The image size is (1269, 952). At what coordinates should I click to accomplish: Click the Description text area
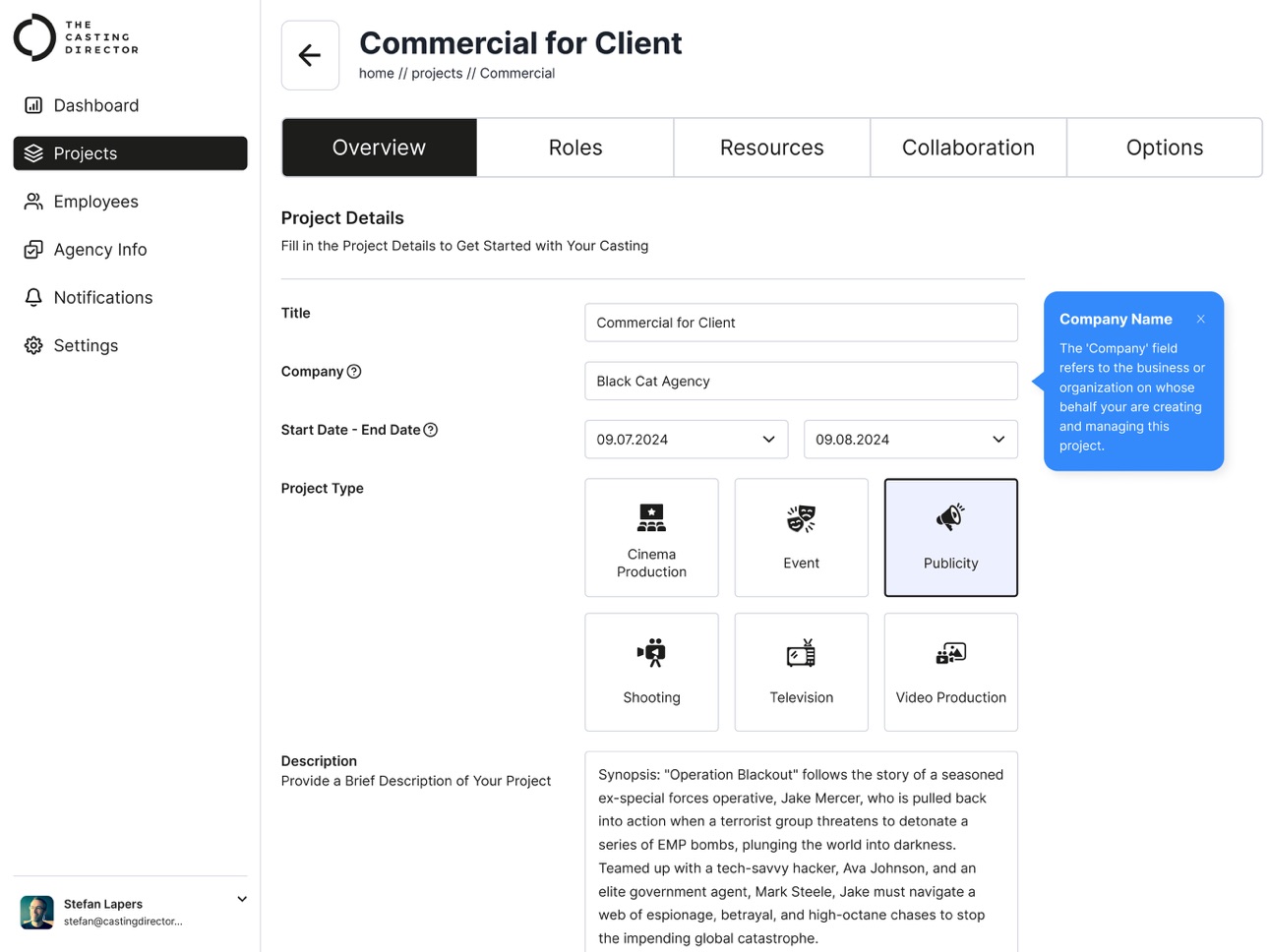click(801, 852)
